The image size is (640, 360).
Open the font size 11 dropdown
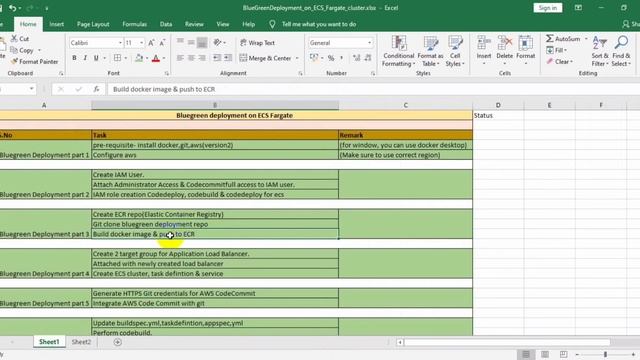[142, 42]
